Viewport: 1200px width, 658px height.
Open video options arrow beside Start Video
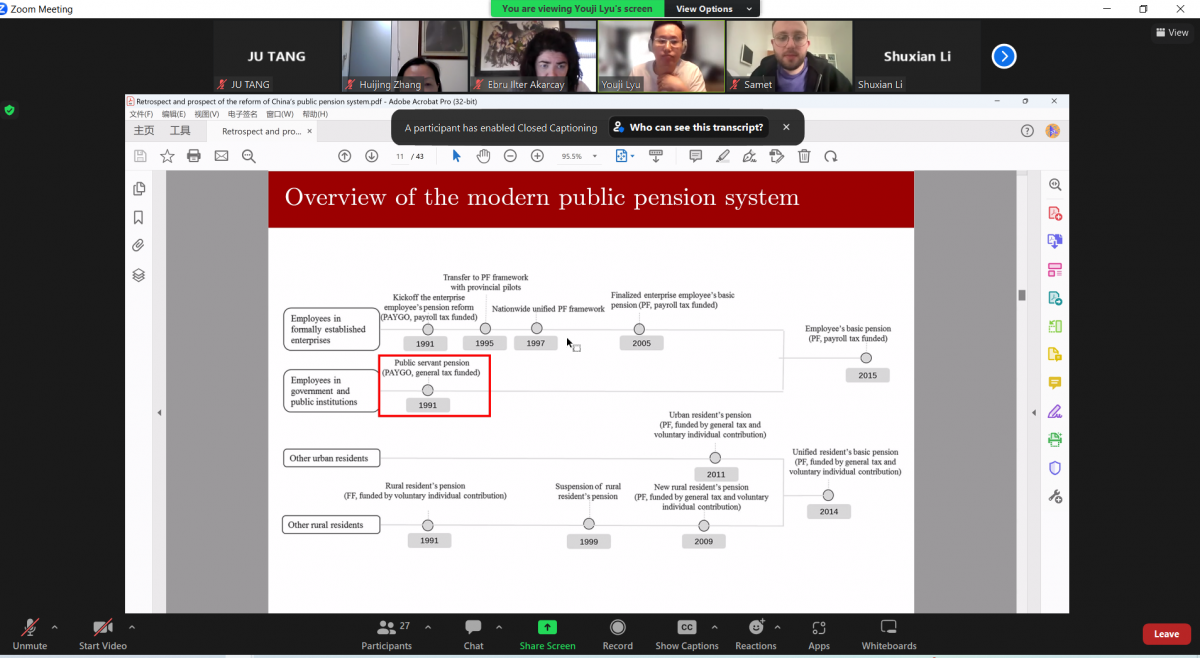point(132,627)
